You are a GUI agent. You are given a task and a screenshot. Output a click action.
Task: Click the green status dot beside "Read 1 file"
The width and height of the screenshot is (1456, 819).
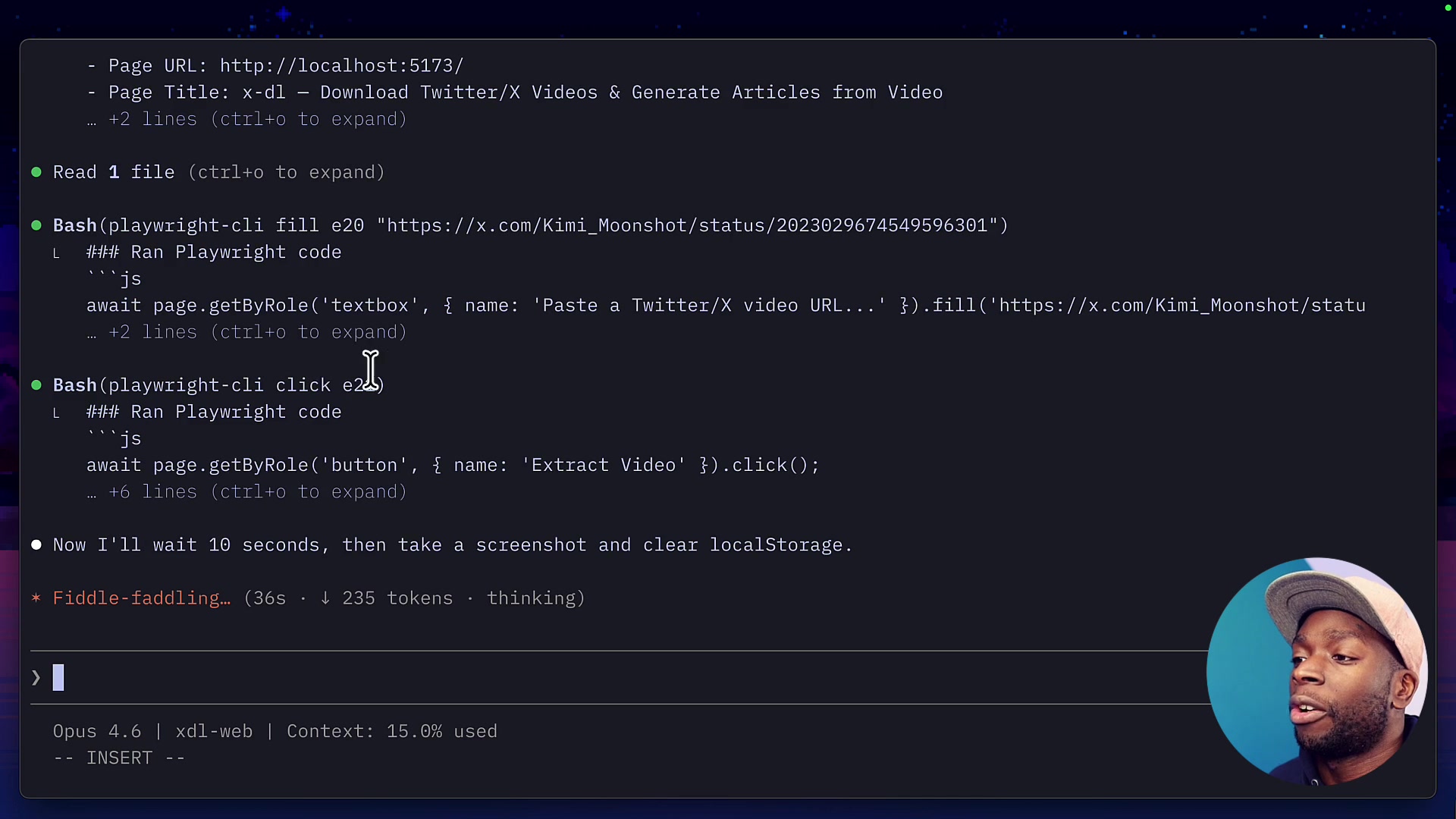point(36,173)
